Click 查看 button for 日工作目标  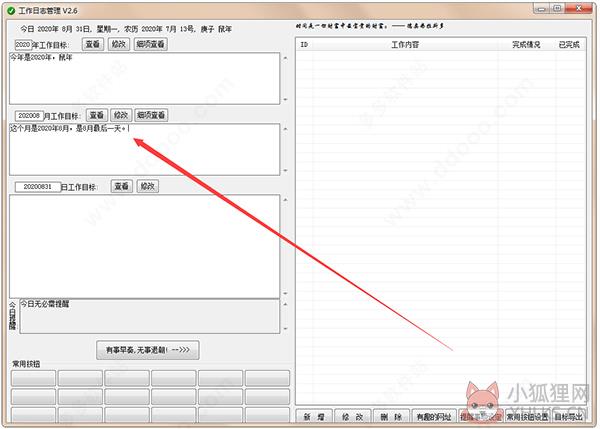(x=122, y=186)
